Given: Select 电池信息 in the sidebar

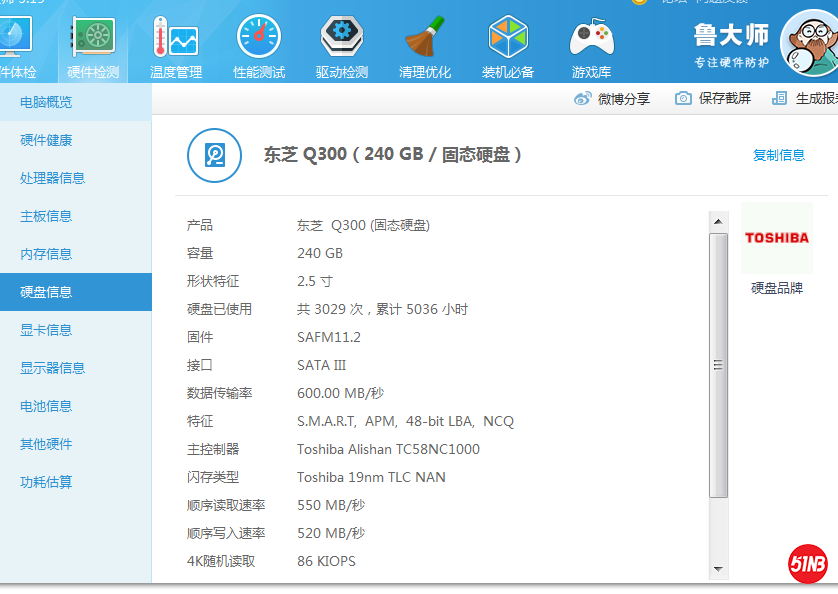Looking at the screenshot, I should coord(46,406).
